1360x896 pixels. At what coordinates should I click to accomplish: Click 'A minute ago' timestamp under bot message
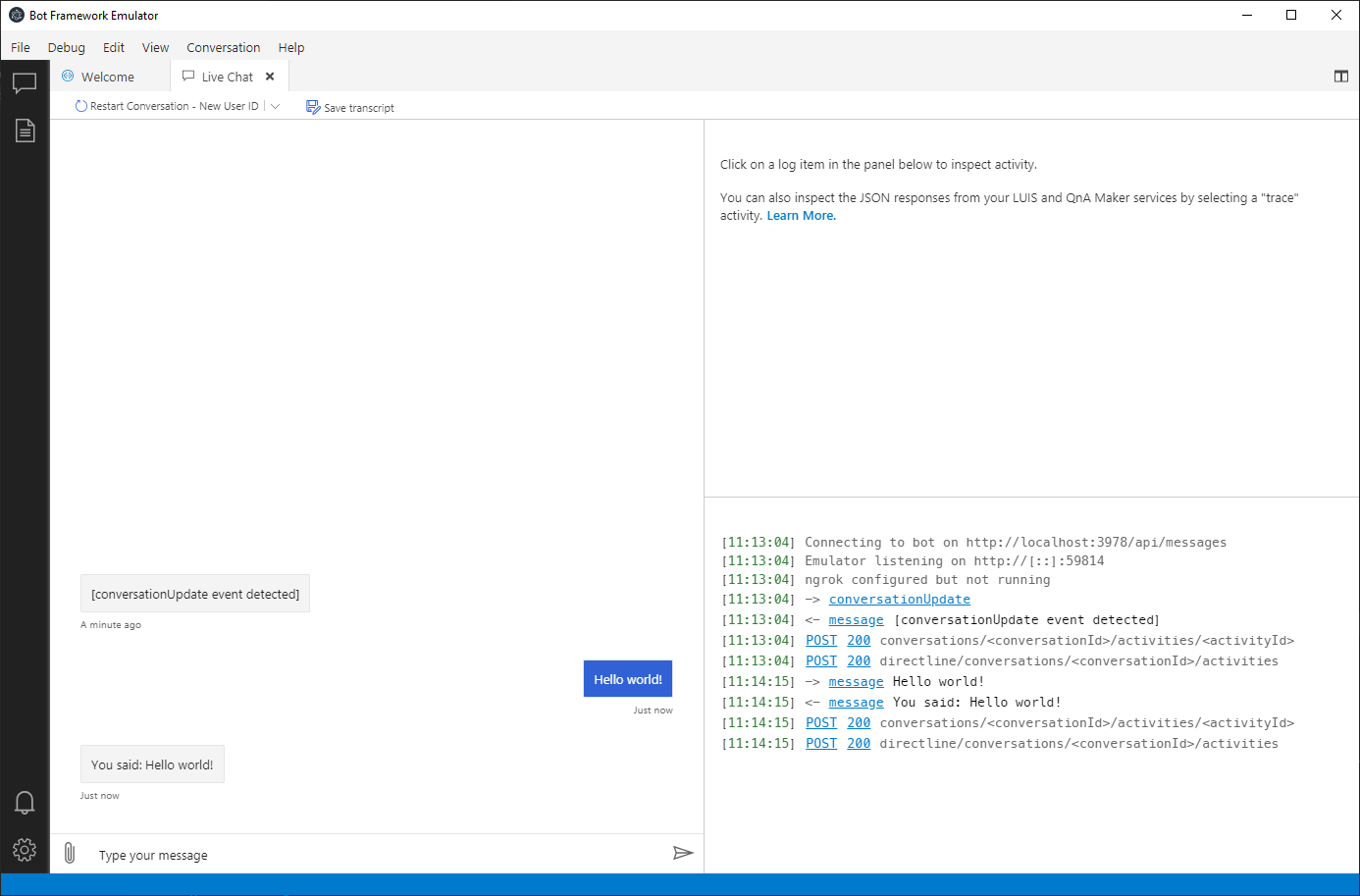click(x=111, y=625)
